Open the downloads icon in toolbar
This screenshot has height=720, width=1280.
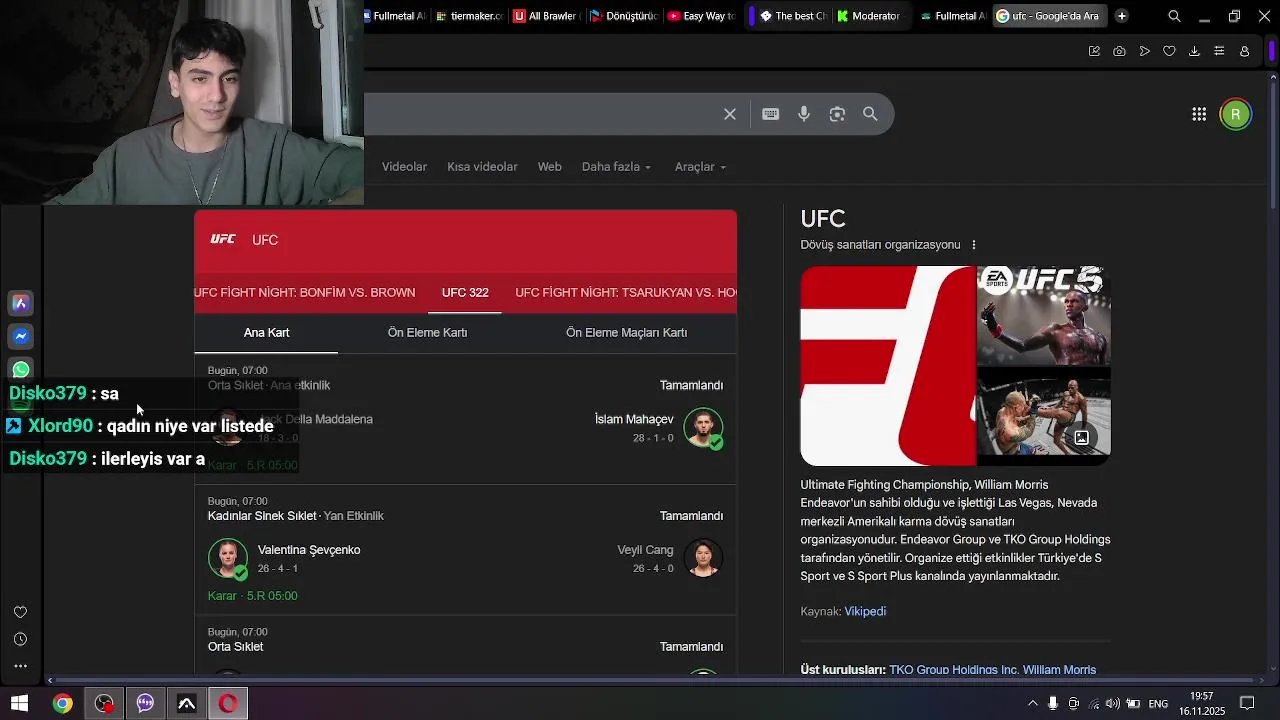coord(1194,51)
